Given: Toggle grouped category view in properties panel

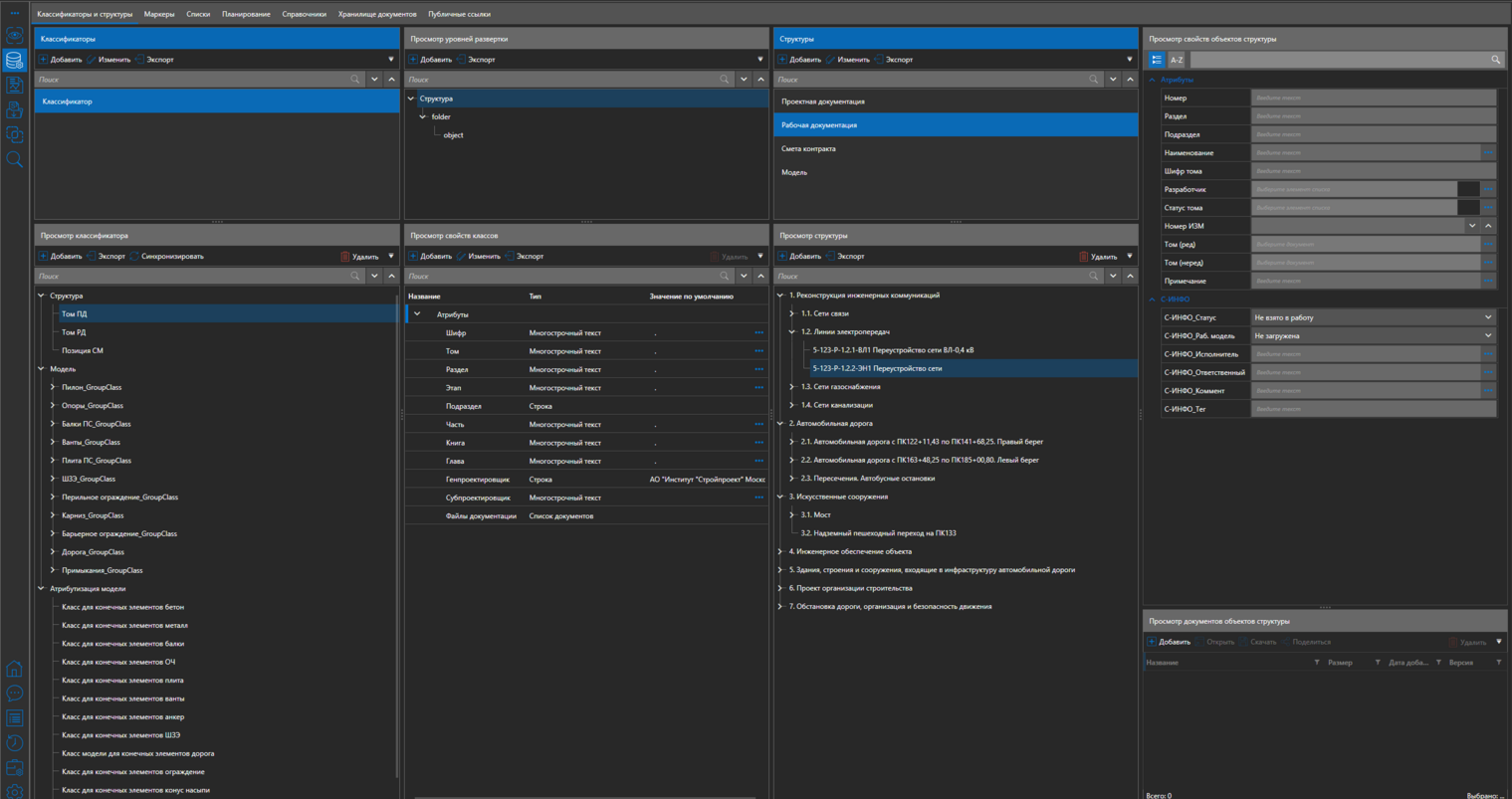Looking at the screenshot, I should (1157, 60).
